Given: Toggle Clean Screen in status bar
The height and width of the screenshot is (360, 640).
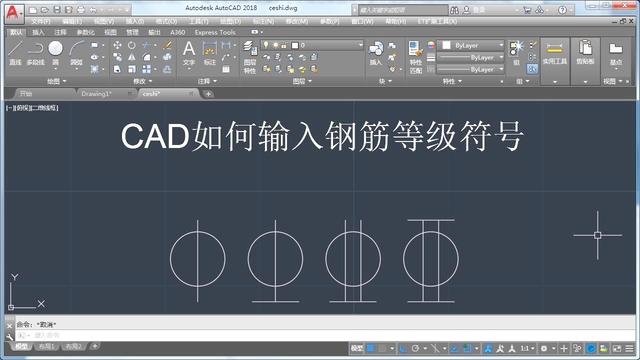Looking at the screenshot, I should point(617,349).
